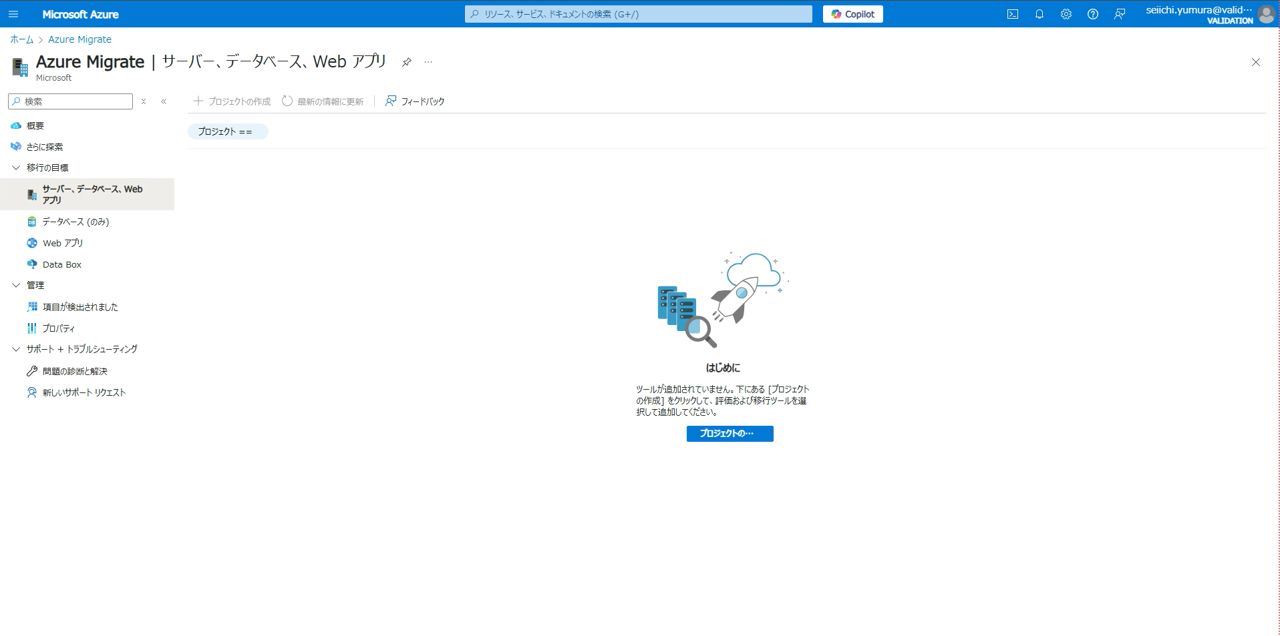
Task: Select データベース (のみ) in the sidebar
Action: click(x=75, y=222)
